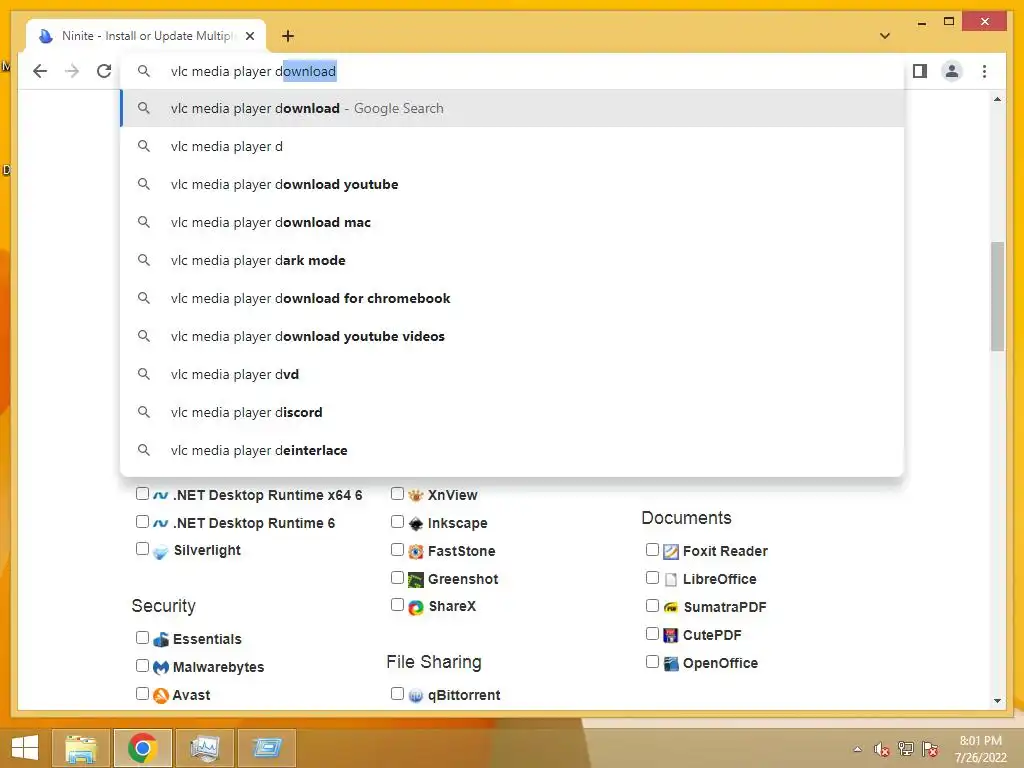Tick the SumatraPDF checkbox
This screenshot has height=768, width=1024.
652,606
